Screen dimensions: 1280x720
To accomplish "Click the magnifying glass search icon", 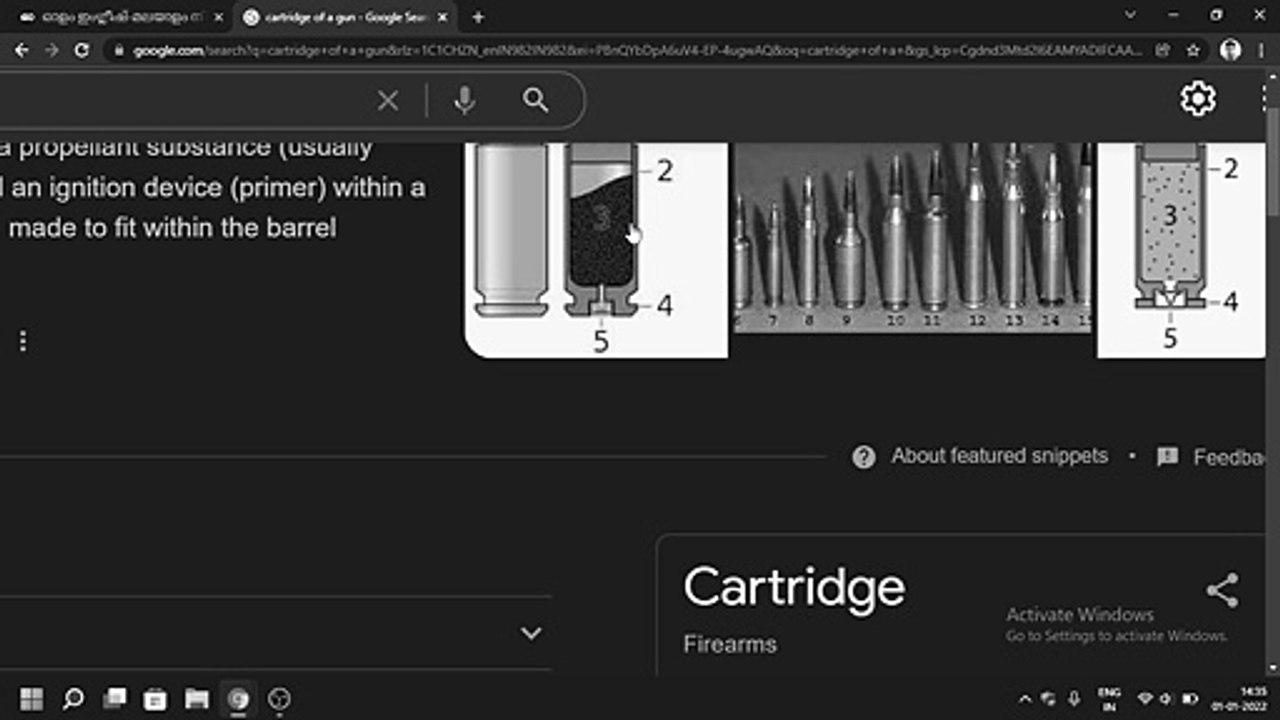I will pyautogui.click(x=536, y=100).
